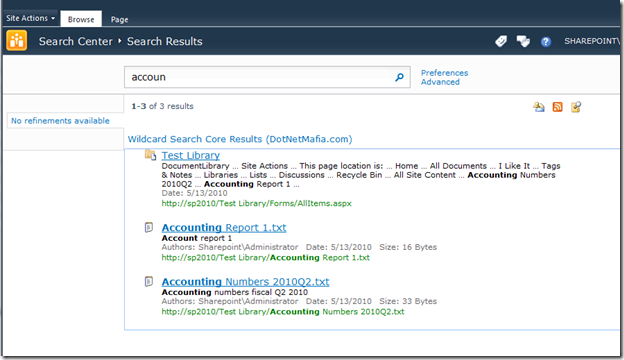Screen dimensions: 624x360
Task: Click the Accounting numbers fiscal Q2 2010 summary
Action: pos(234,292)
